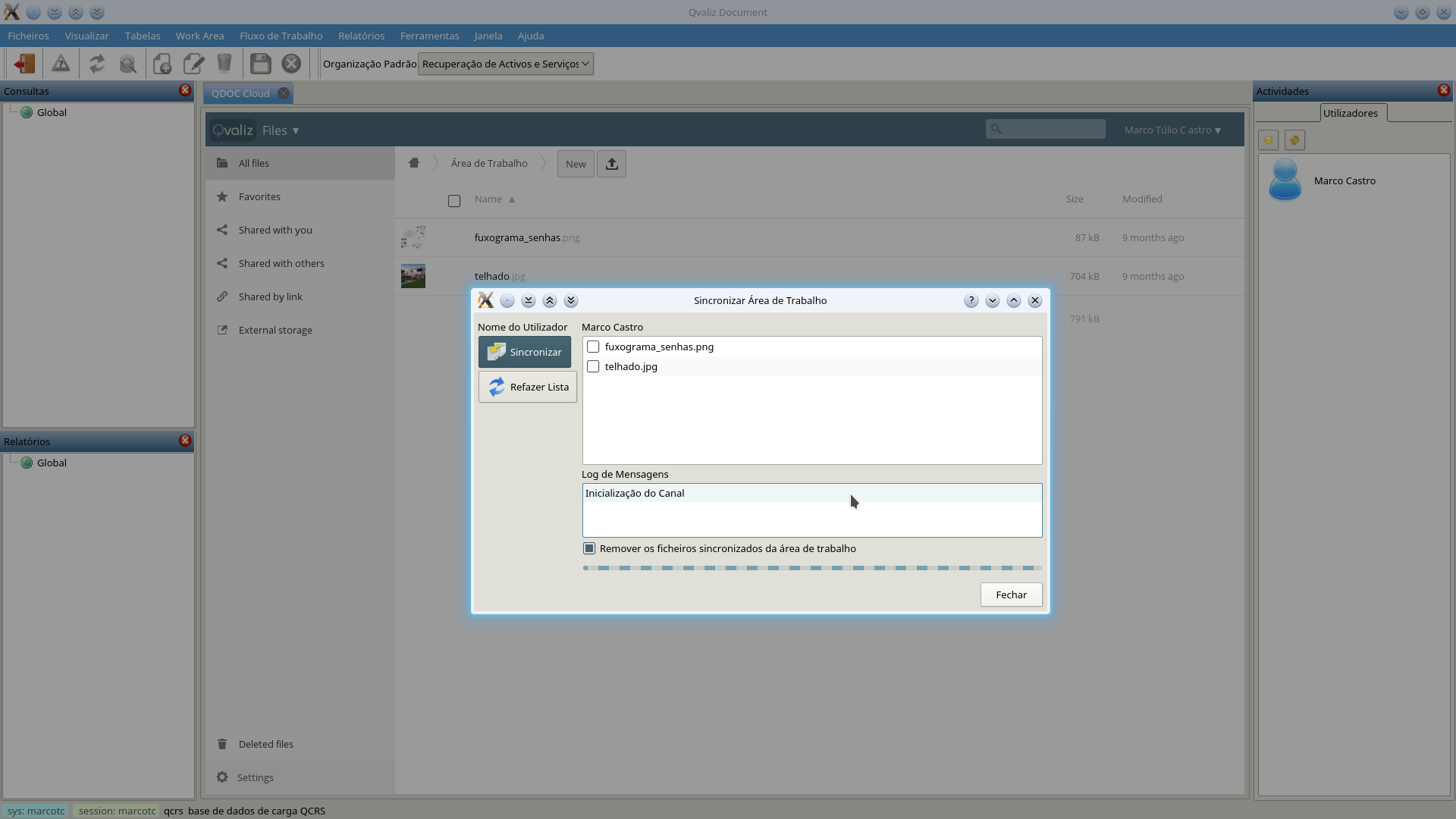Screen dimensions: 1456x819
Task: Open the Organização Padrão dropdown
Action: pos(505,64)
